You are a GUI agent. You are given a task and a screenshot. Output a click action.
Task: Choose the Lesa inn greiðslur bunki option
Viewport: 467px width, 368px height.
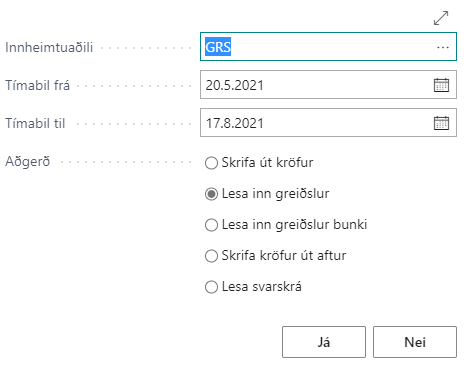click(x=211, y=225)
